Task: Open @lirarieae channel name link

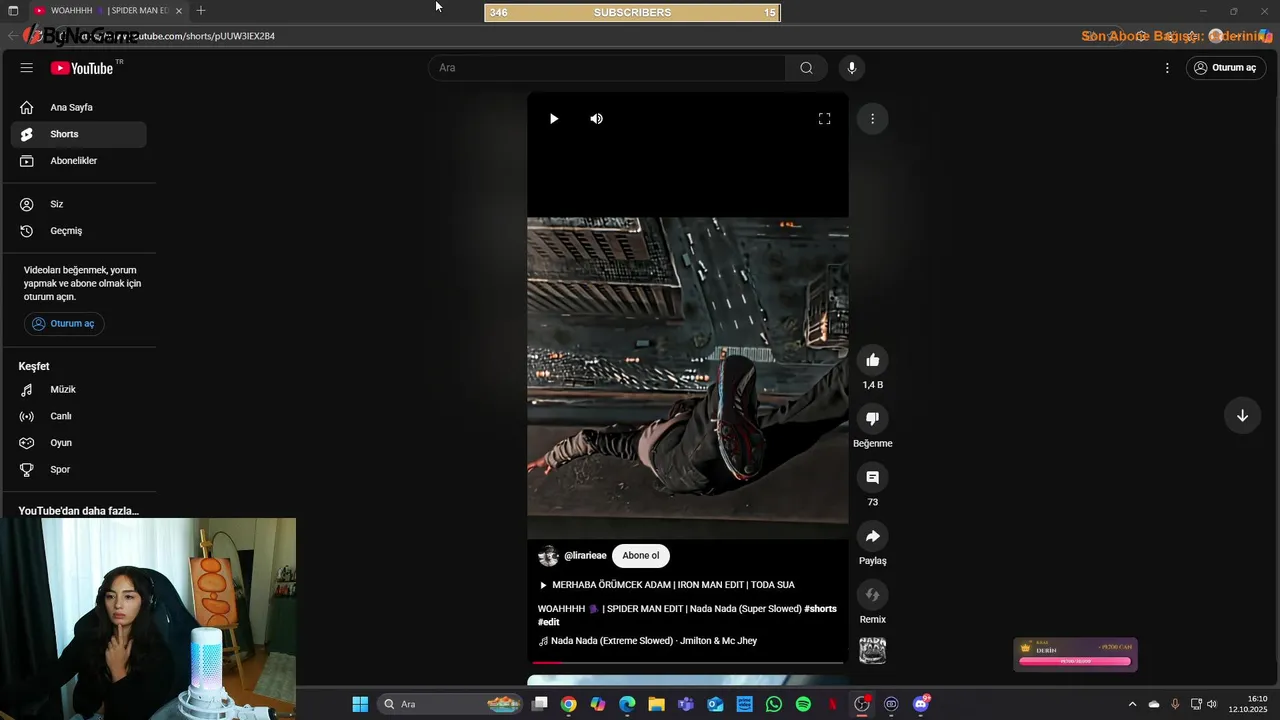Action: pos(585,556)
